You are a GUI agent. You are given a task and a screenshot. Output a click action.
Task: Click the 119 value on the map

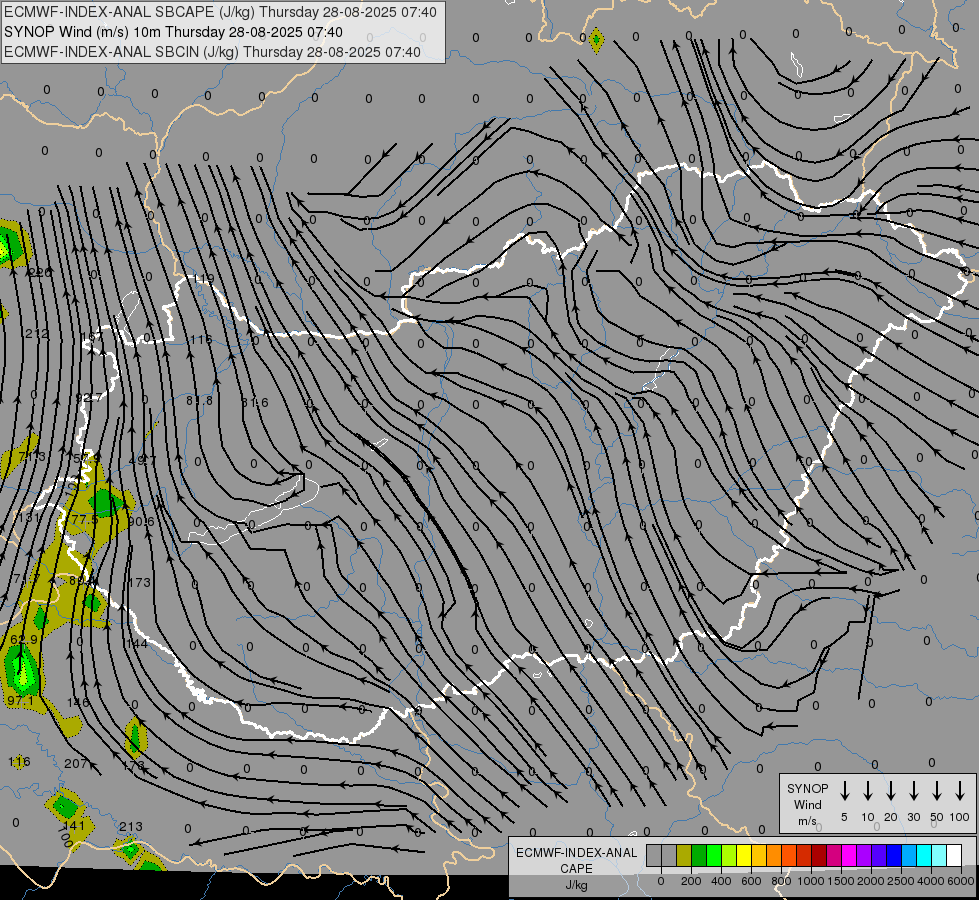point(204,279)
